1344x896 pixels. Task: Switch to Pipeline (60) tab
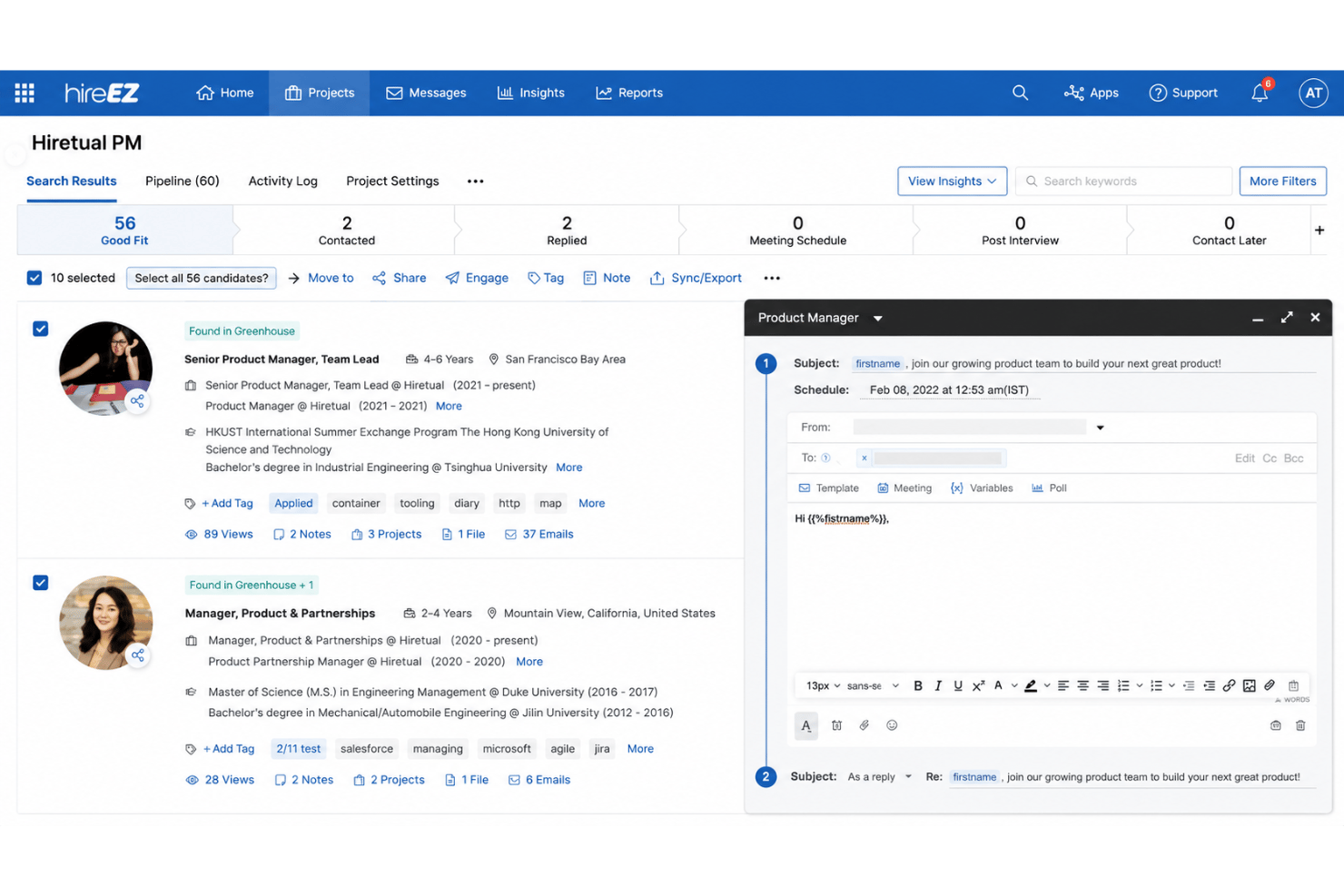[182, 181]
